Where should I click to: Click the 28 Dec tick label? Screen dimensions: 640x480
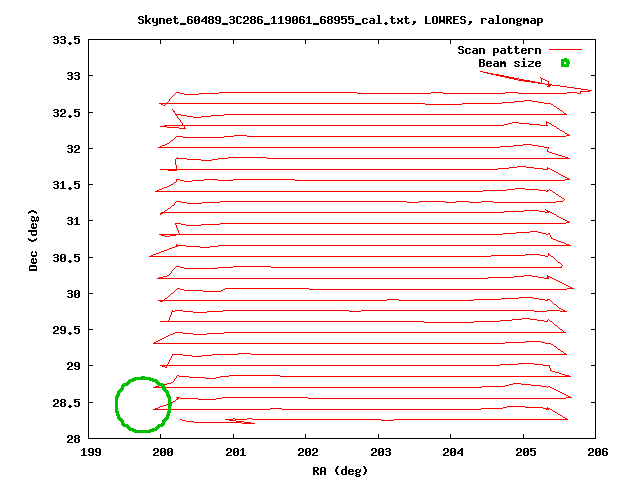[73, 439]
